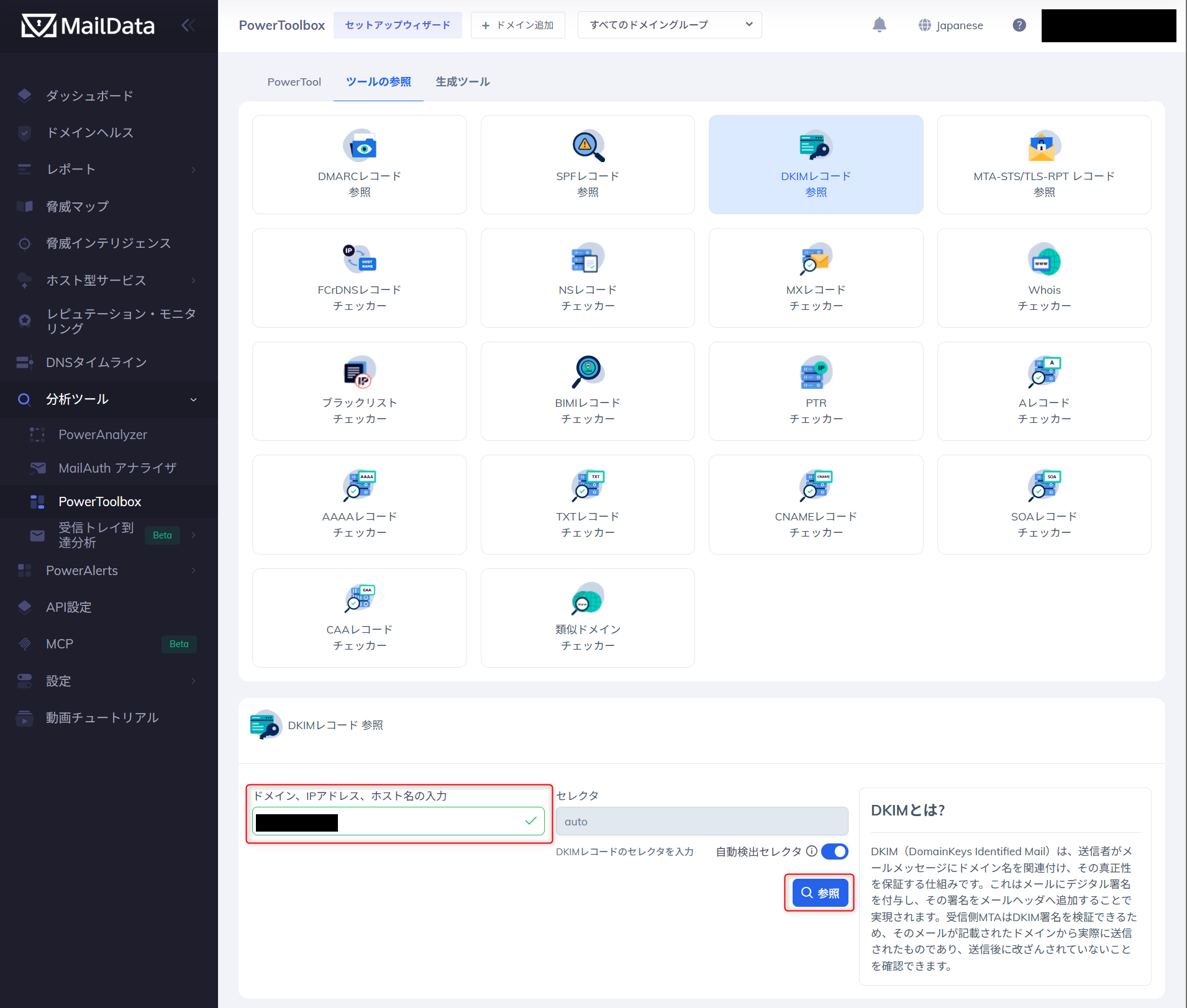1187x1008 pixels.
Task: Open MTA-STS/TLS-RPT レコード参照 envelope icon
Action: point(1044,146)
